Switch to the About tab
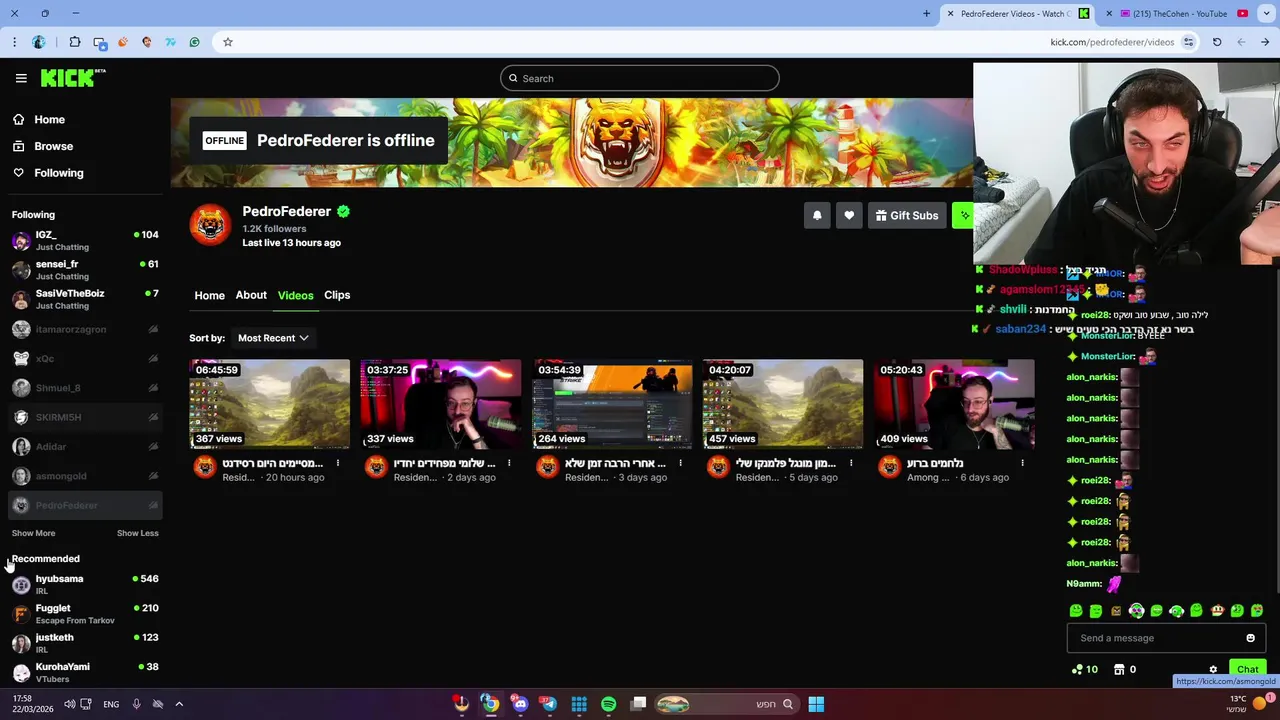The height and width of the screenshot is (720, 1280). 251,295
